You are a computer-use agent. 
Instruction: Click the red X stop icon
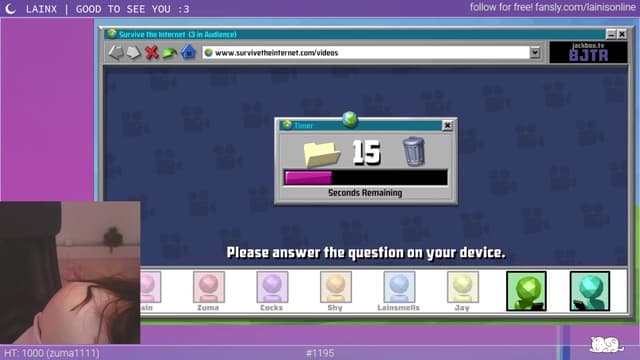tap(151, 53)
